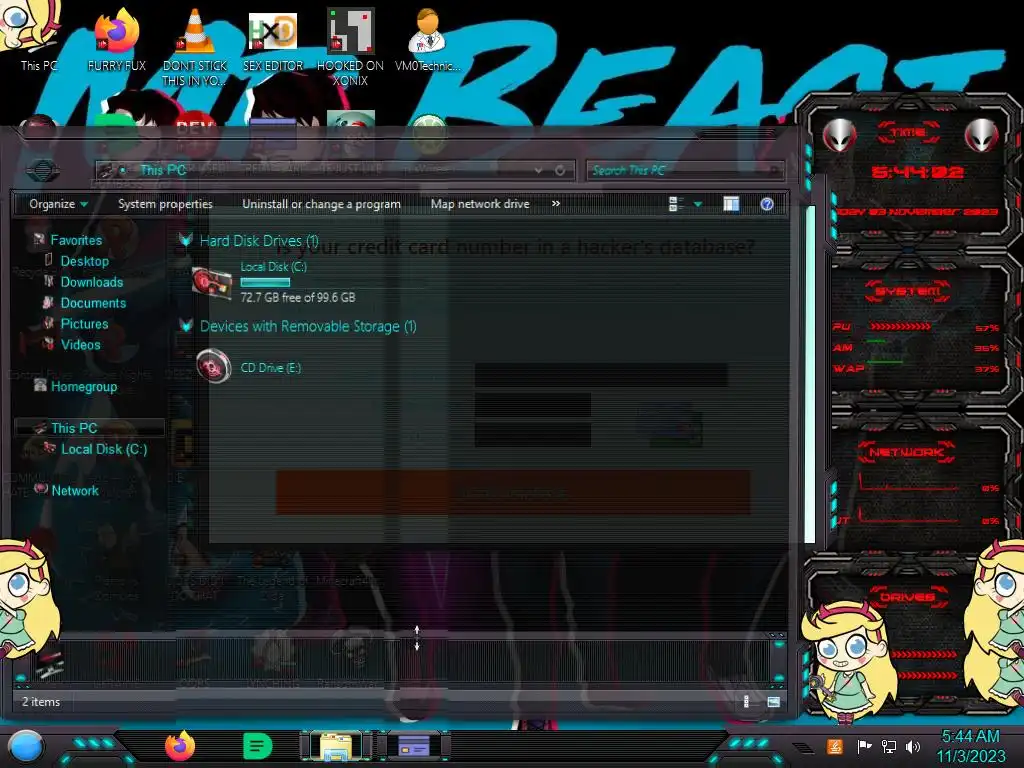Open the VLC cone desktop shortcut
The height and width of the screenshot is (768, 1024).
pyautogui.click(x=195, y=46)
